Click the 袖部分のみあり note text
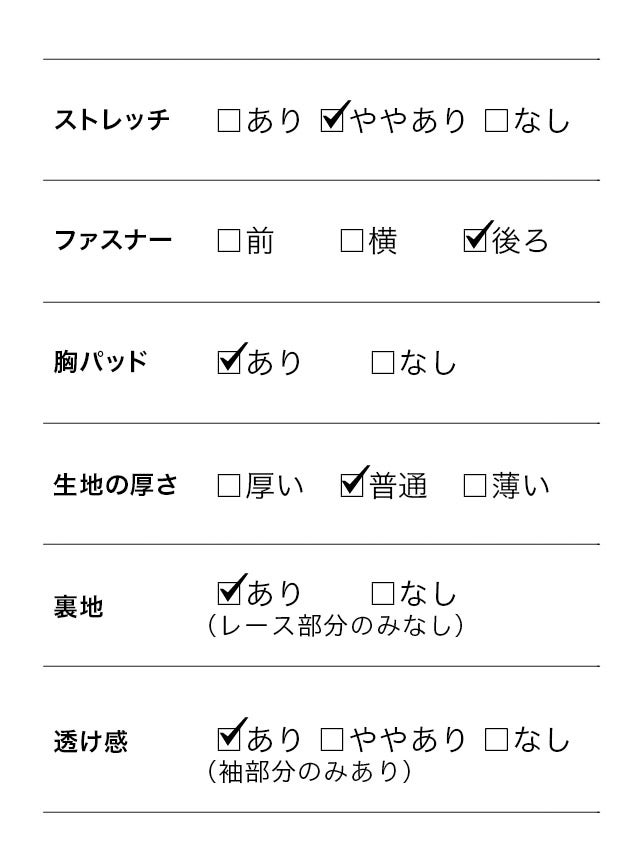640x854 pixels. [x=310, y=773]
